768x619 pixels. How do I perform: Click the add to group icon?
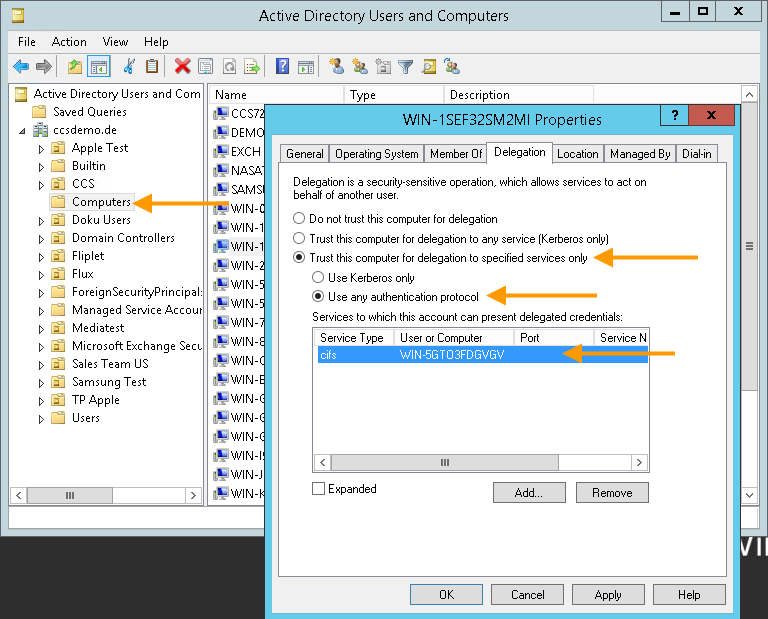click(452, 66)
